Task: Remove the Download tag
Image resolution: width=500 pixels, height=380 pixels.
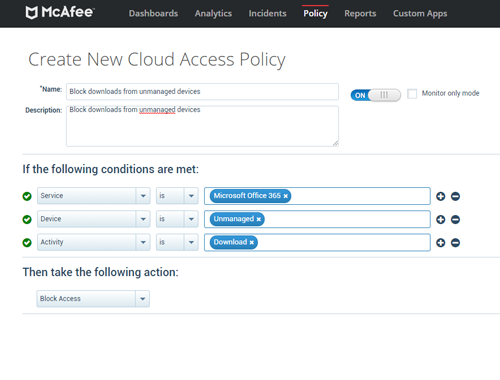Action: pyautogui.click(x=252, y=242)
